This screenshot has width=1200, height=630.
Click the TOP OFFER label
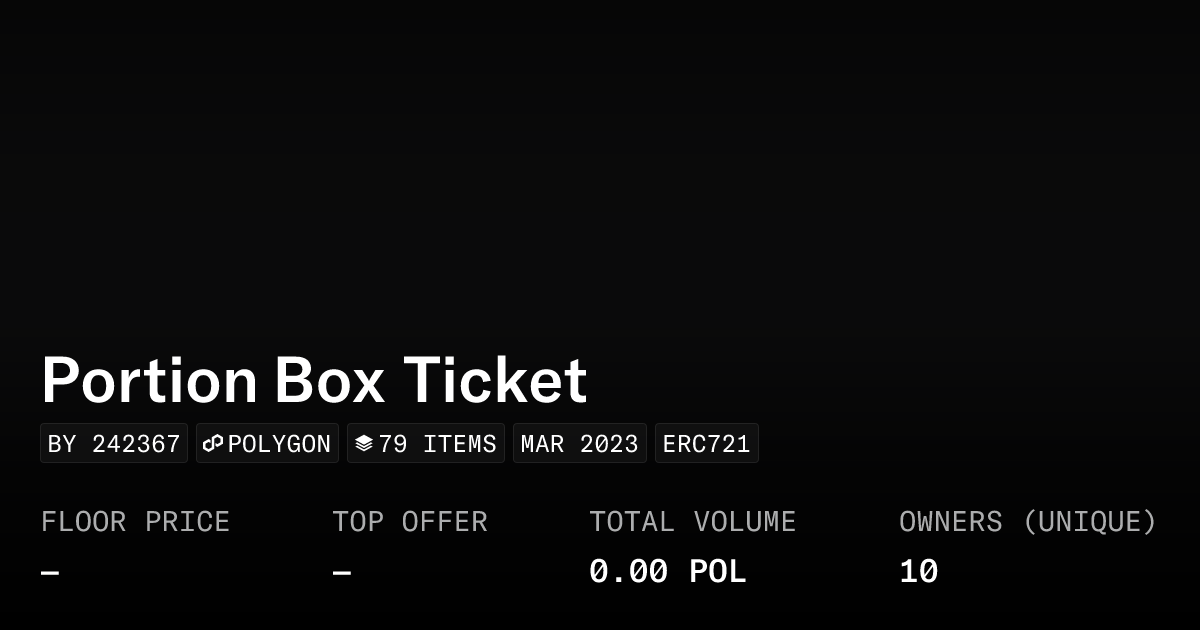[x=410, y=522]
